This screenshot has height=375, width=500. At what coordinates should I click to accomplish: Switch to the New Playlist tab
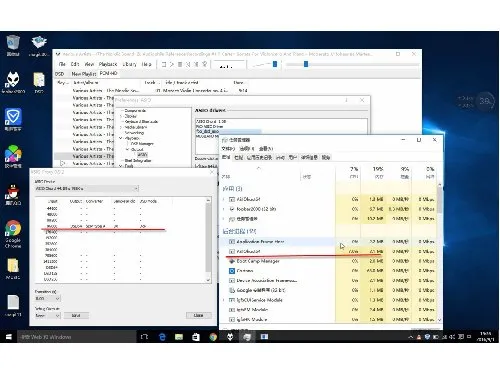[x=83, y=74]
